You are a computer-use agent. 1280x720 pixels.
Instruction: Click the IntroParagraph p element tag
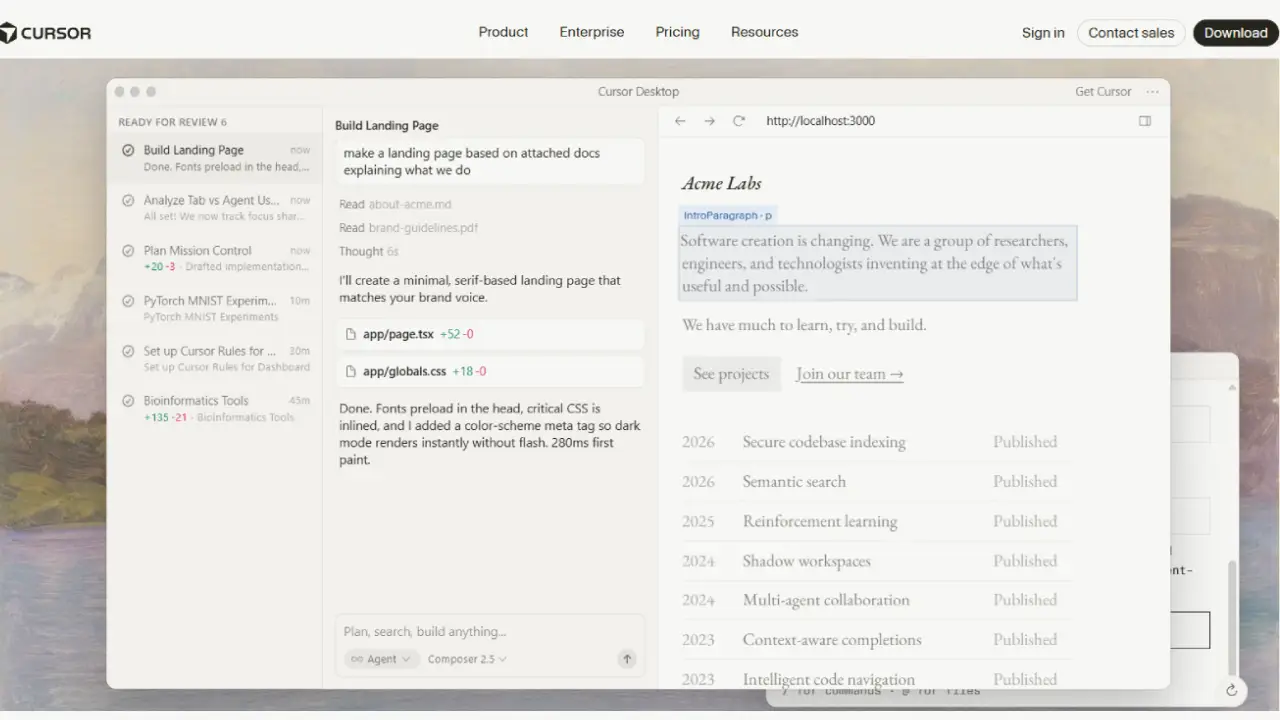point(727,215)
